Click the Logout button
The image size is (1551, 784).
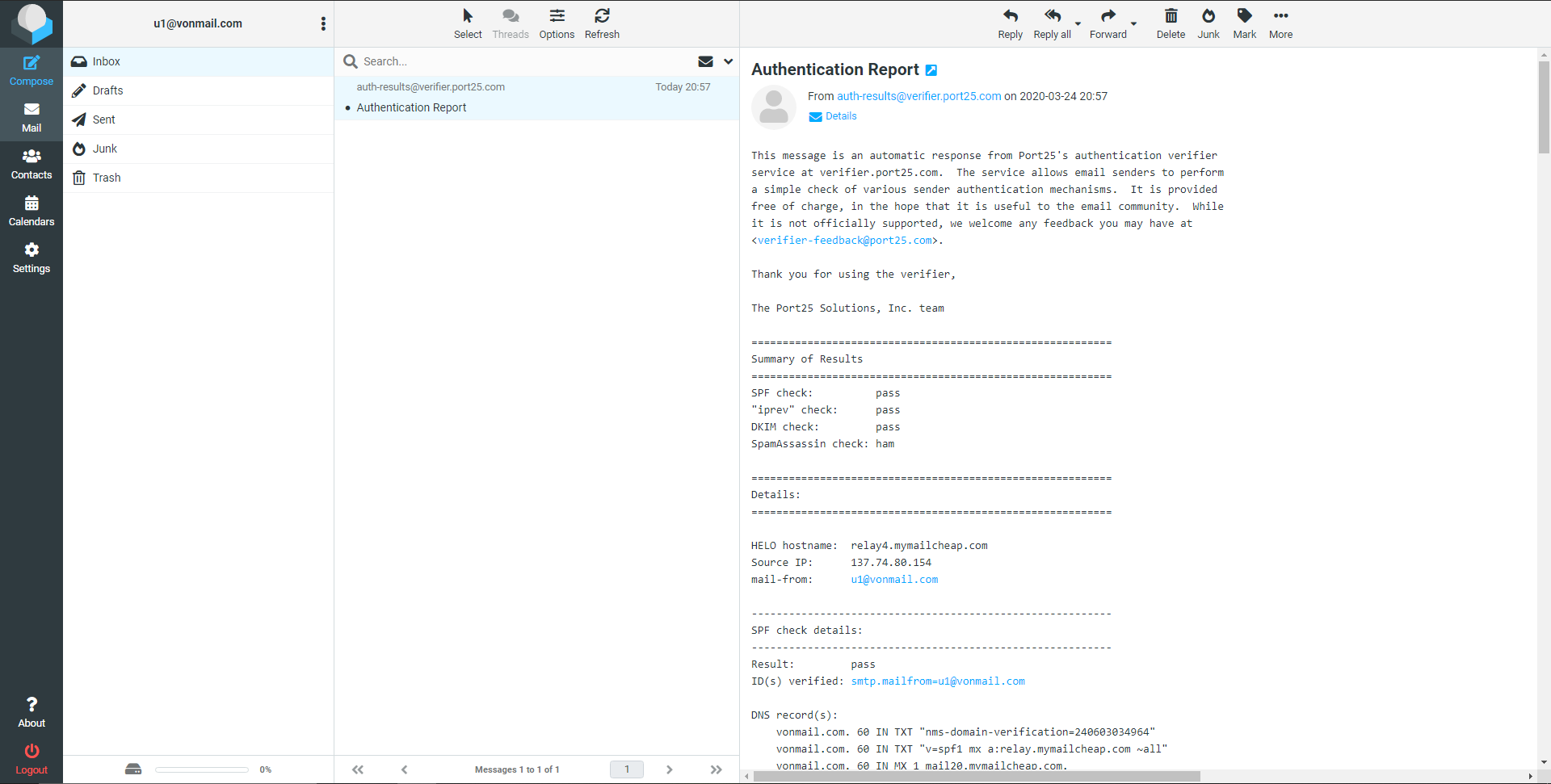pos(32,759)
